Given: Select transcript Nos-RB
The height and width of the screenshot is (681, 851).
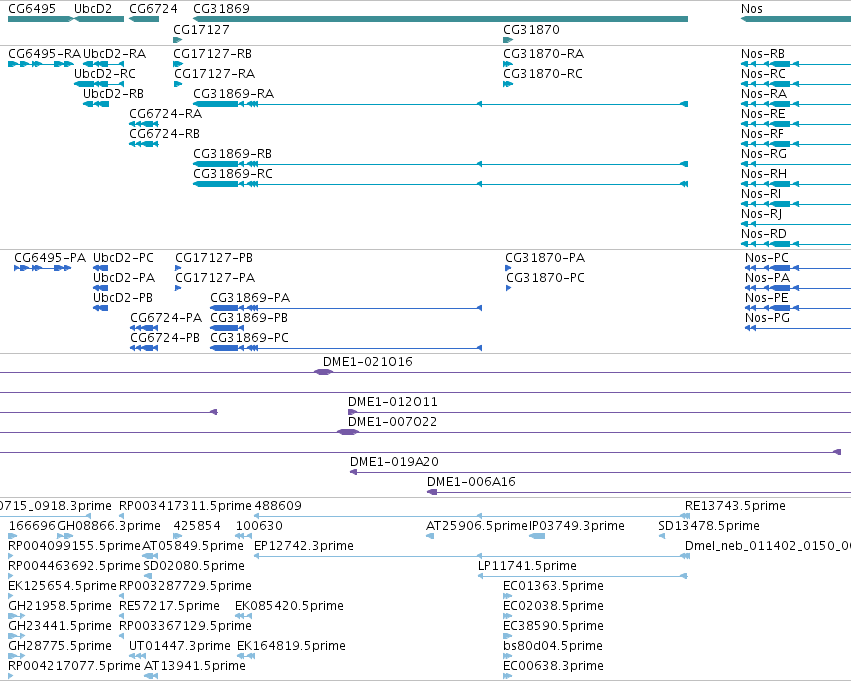Looking at the screenshot, I should (x=763, y=54).
